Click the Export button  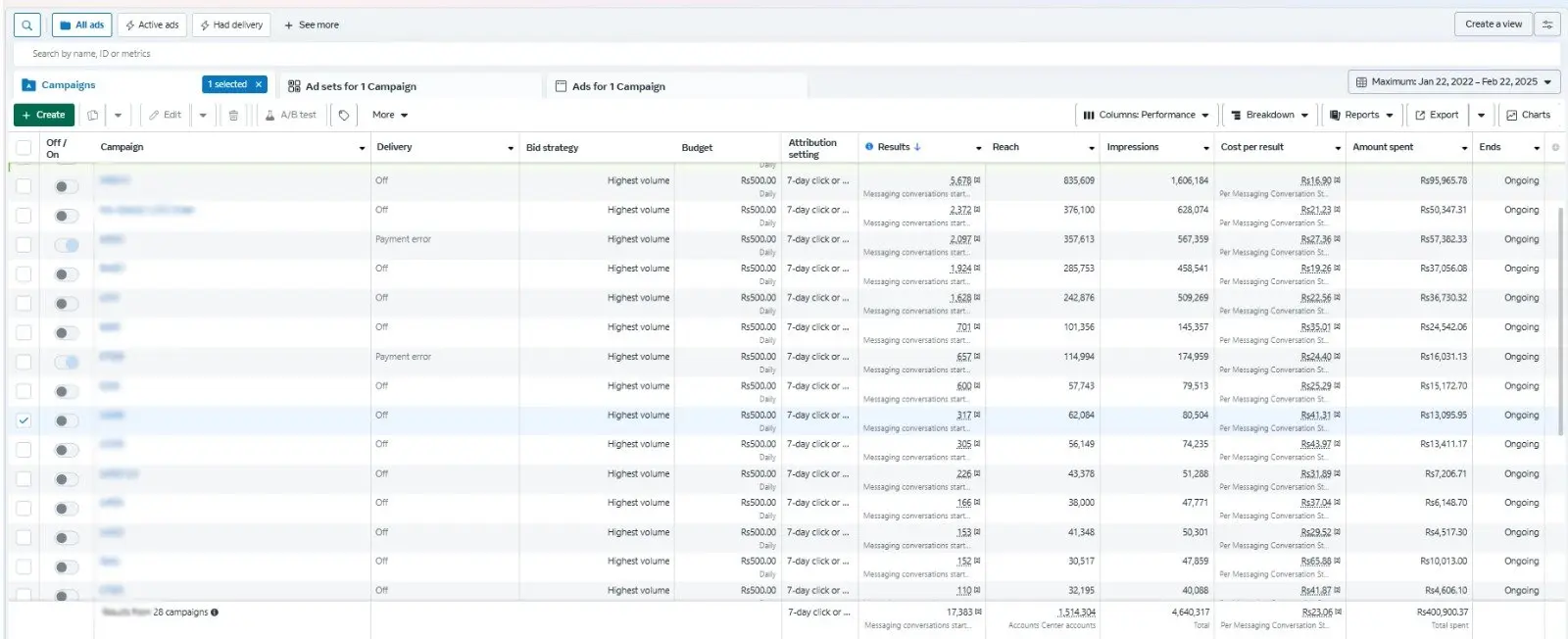pos(1437,115)
